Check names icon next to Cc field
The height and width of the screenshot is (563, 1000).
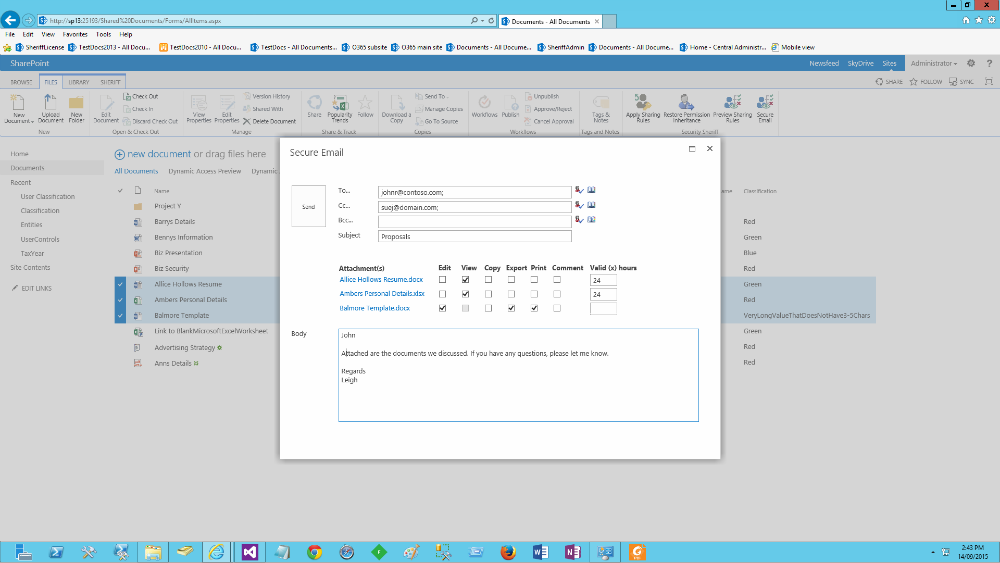click(x=579, y=205)
